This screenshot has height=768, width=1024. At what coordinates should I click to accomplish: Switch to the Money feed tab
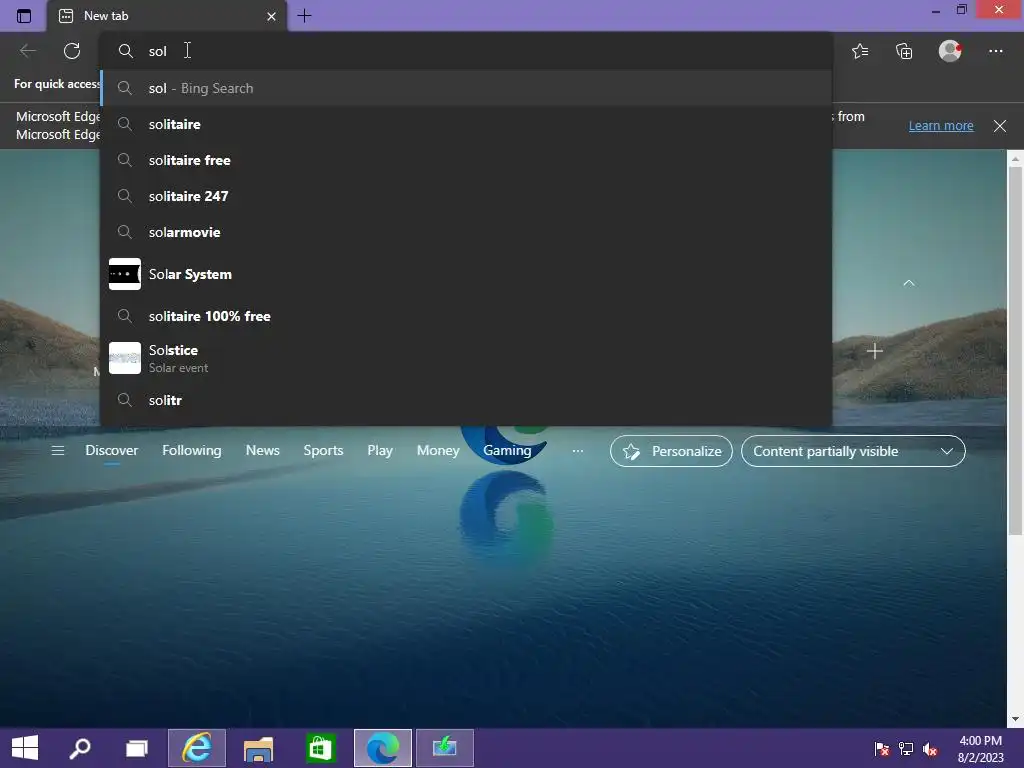click(x=438, y=451)
